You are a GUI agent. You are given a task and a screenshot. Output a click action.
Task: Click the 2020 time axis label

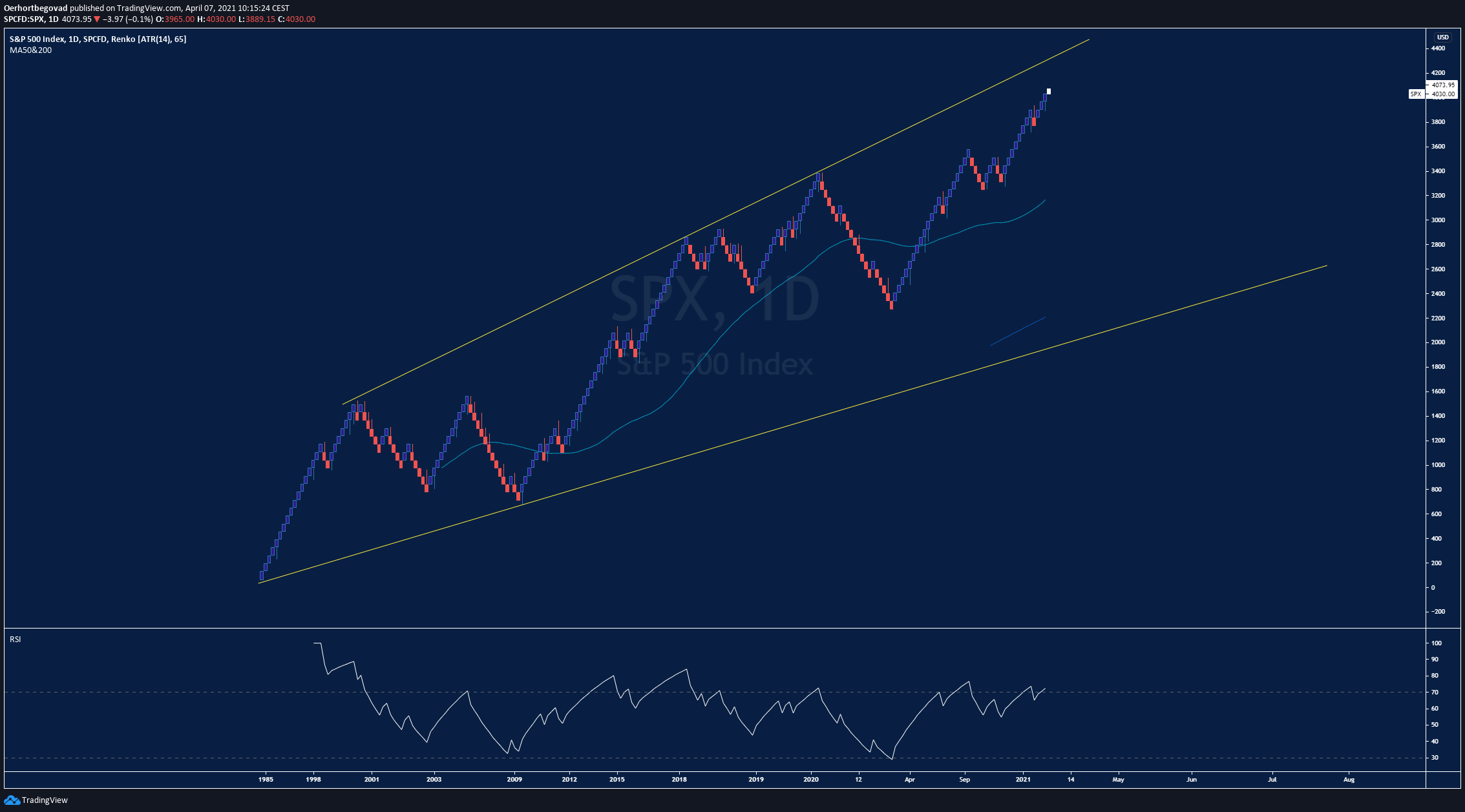click(x=811, y=780)
